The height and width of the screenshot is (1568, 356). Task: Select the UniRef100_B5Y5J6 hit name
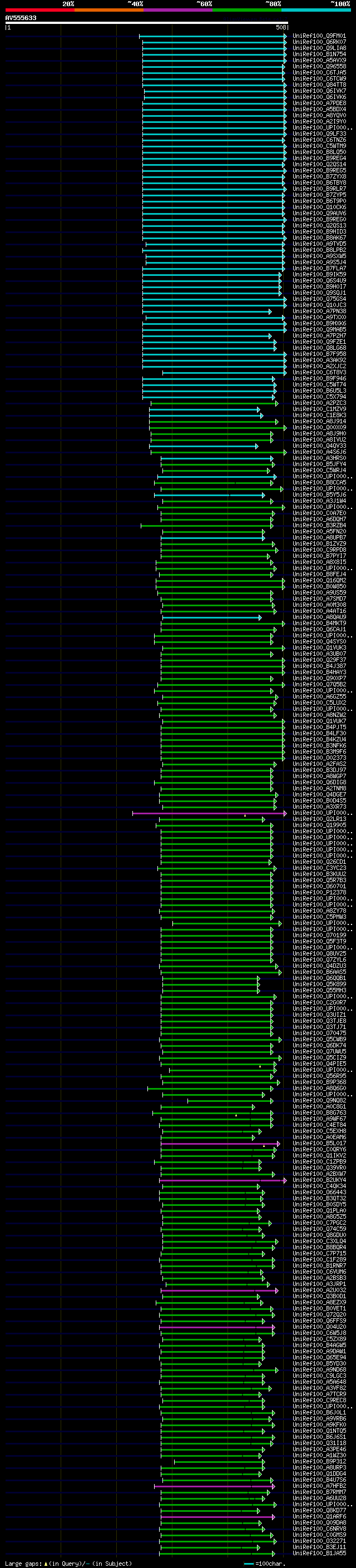[319, 495]
